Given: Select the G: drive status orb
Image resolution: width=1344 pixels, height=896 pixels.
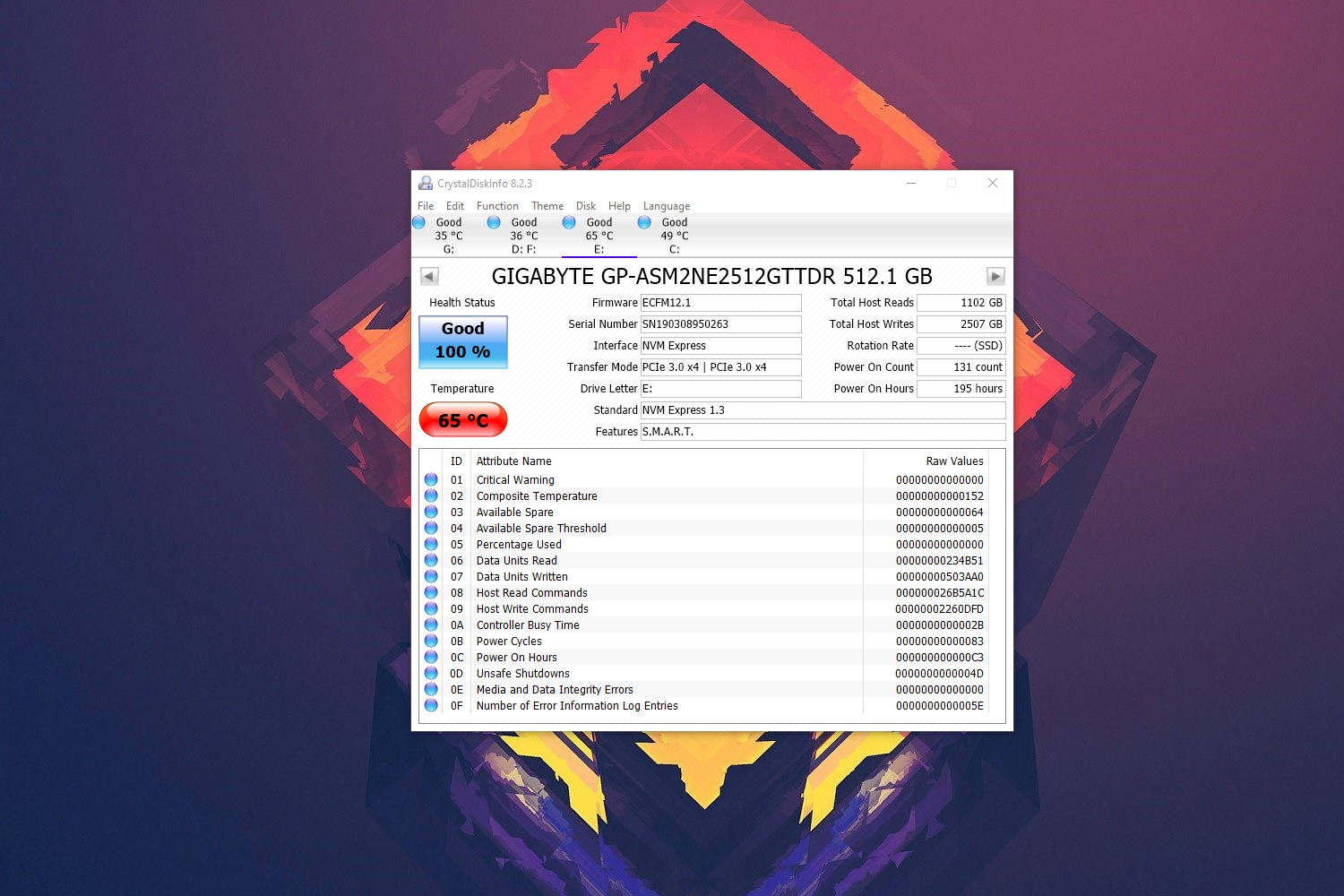Looking at the screenshot, I should pos(418,222).
